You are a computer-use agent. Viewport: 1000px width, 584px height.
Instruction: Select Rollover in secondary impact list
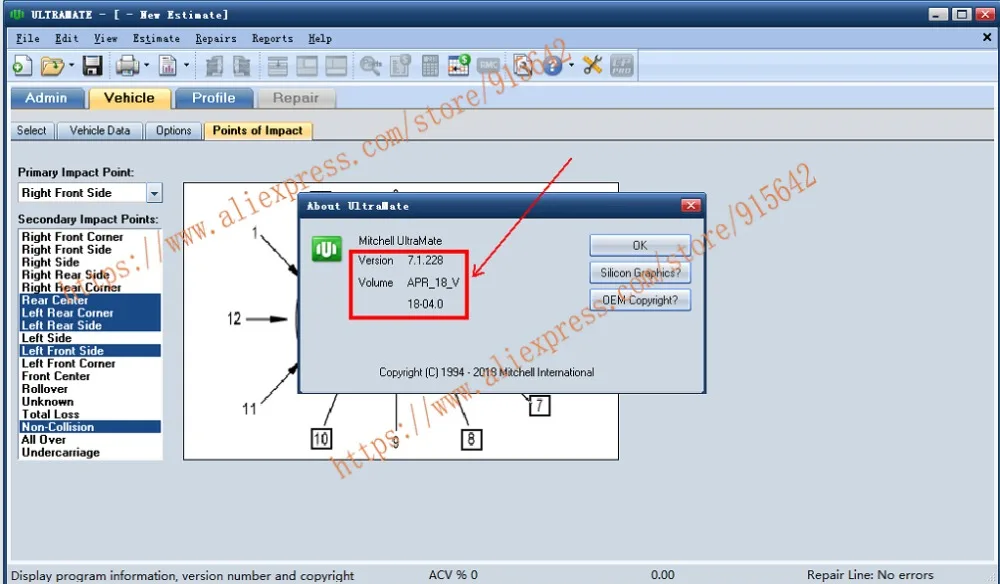(90, 389)
